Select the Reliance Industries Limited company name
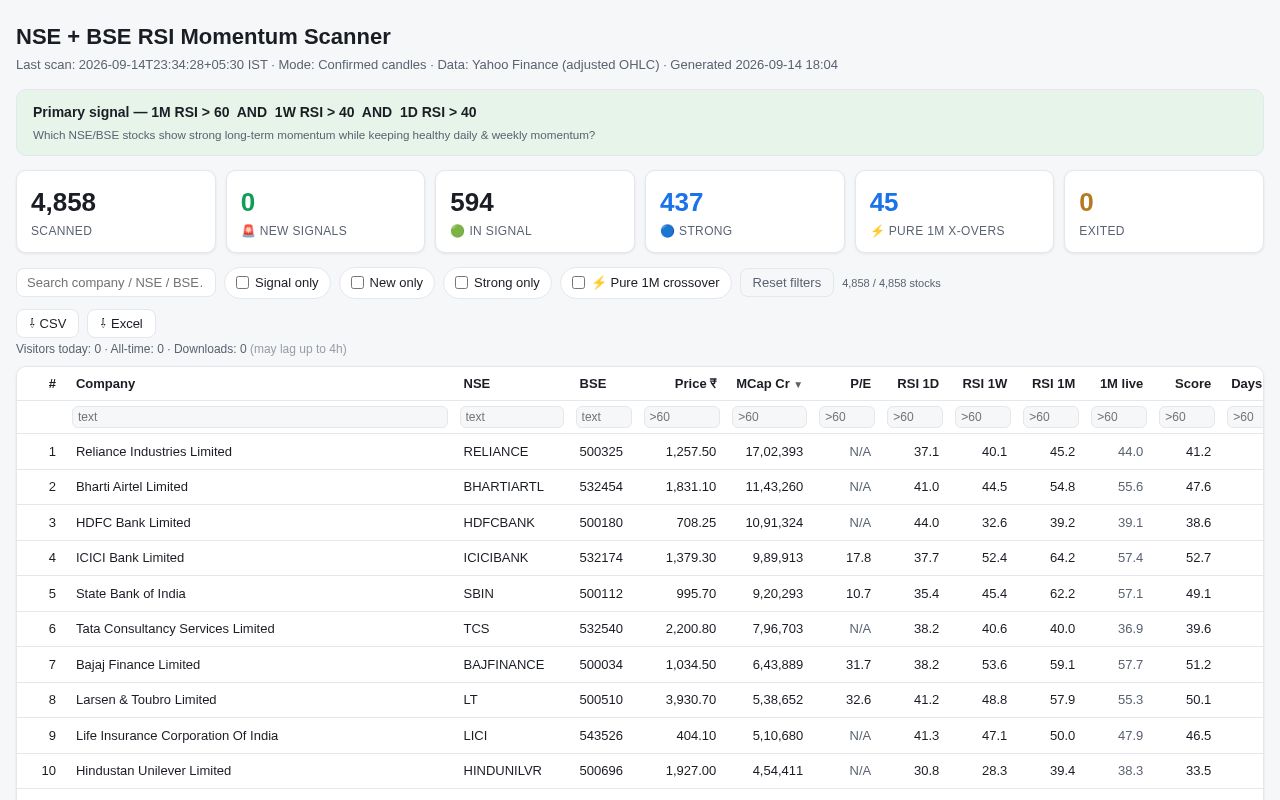The width and height of the screenshot is (1280, 800). [154, 452]
